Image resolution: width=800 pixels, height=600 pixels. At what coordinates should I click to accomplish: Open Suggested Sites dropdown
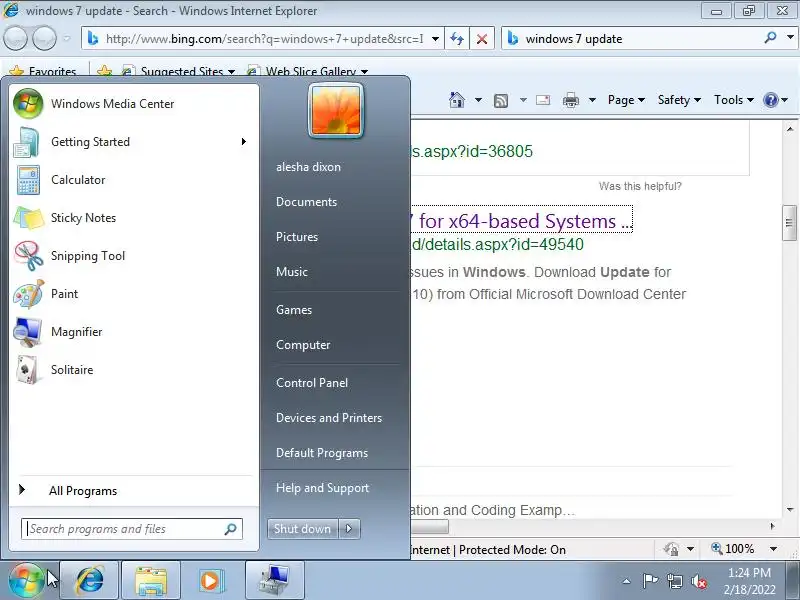click(x=231, y=71)
